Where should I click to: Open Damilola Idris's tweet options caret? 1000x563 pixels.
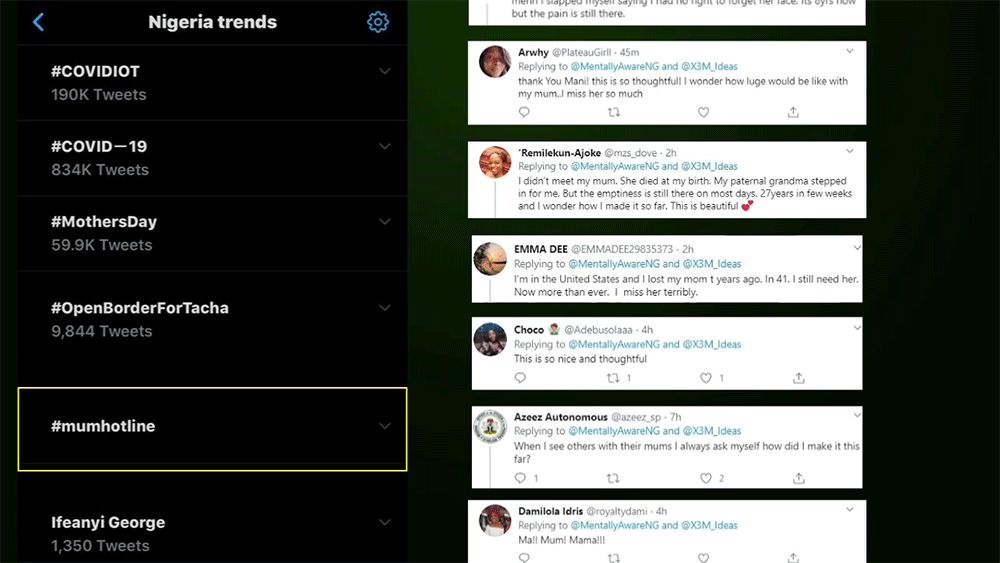tap(849, 509)
